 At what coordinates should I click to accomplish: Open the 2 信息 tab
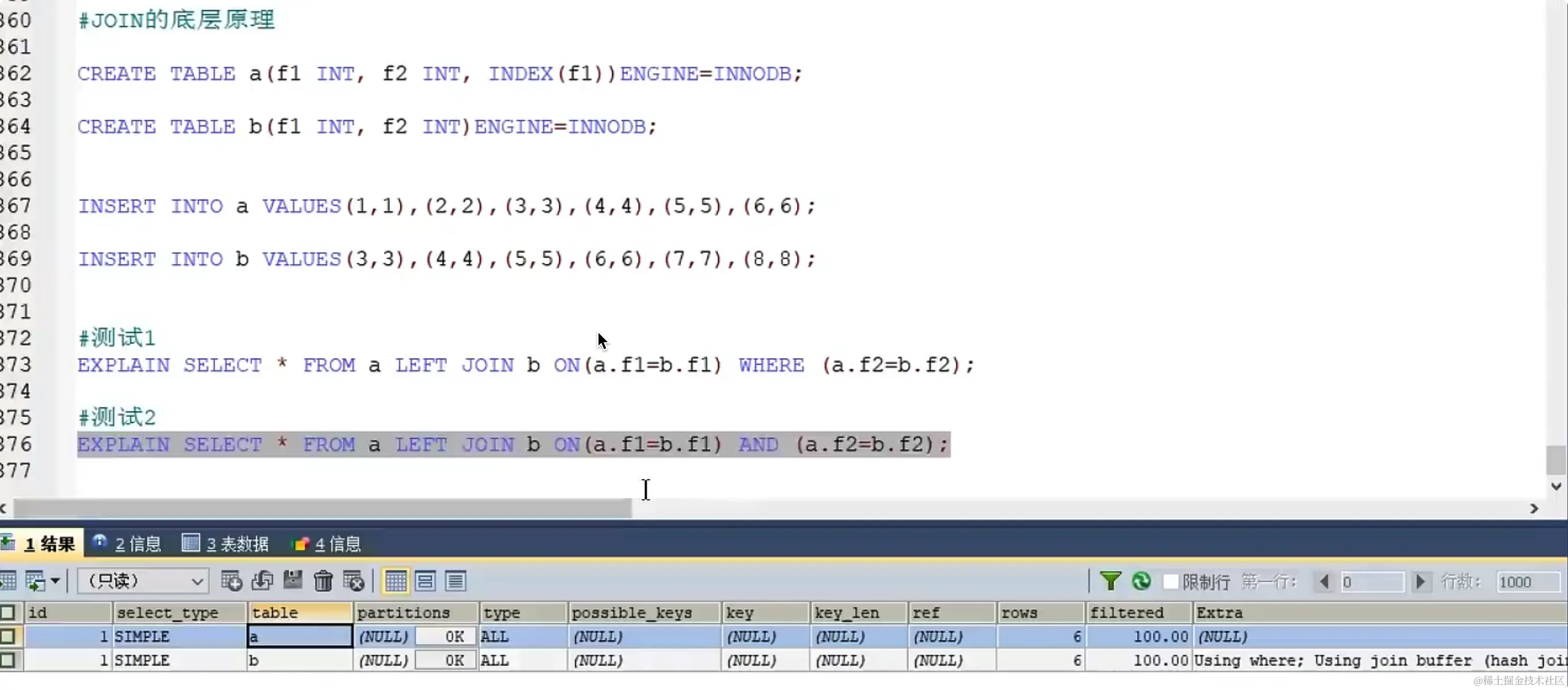pyautogui.click(x=127, y=544)
